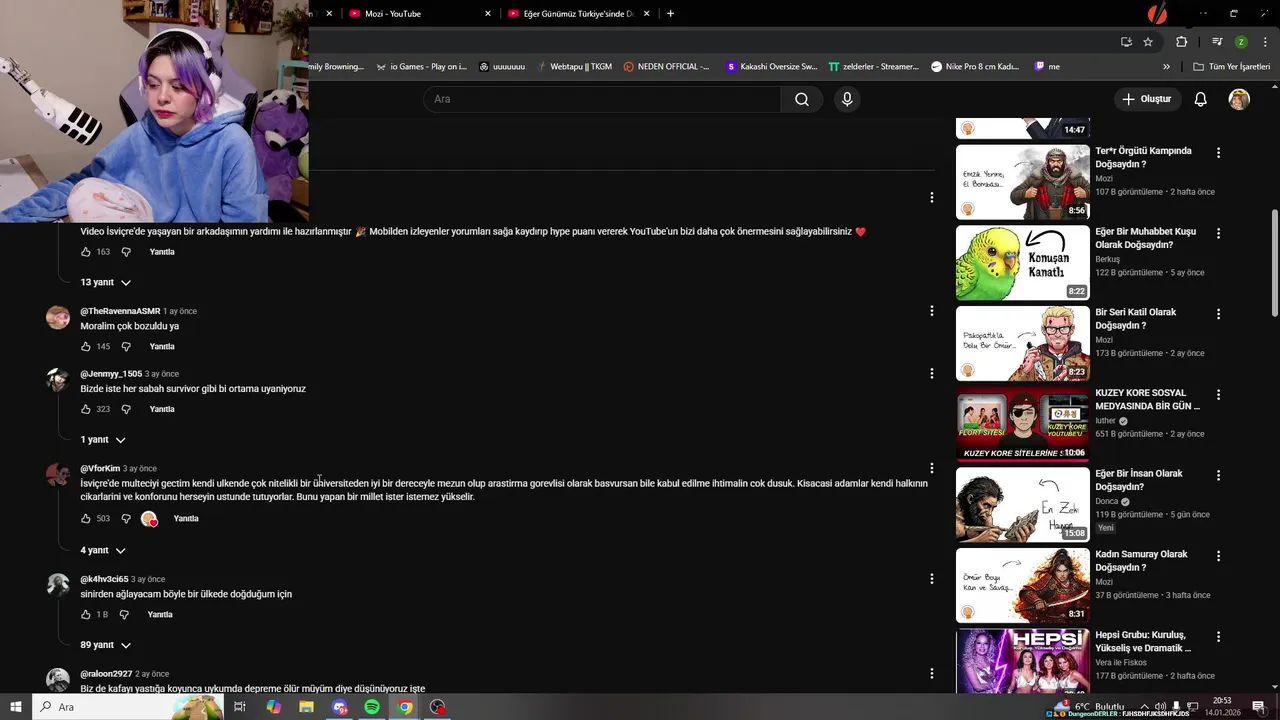Open more options for Bir Seri Katil video

(1218, 314)
